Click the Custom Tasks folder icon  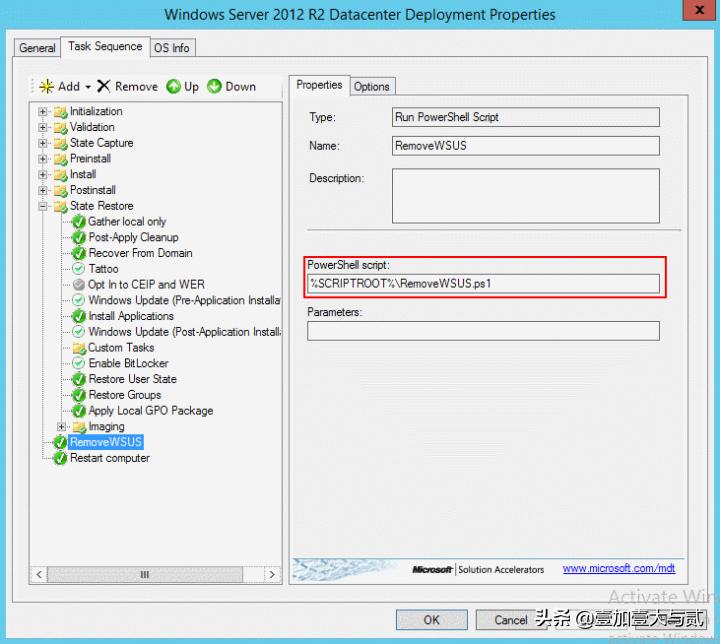[79, 348]
